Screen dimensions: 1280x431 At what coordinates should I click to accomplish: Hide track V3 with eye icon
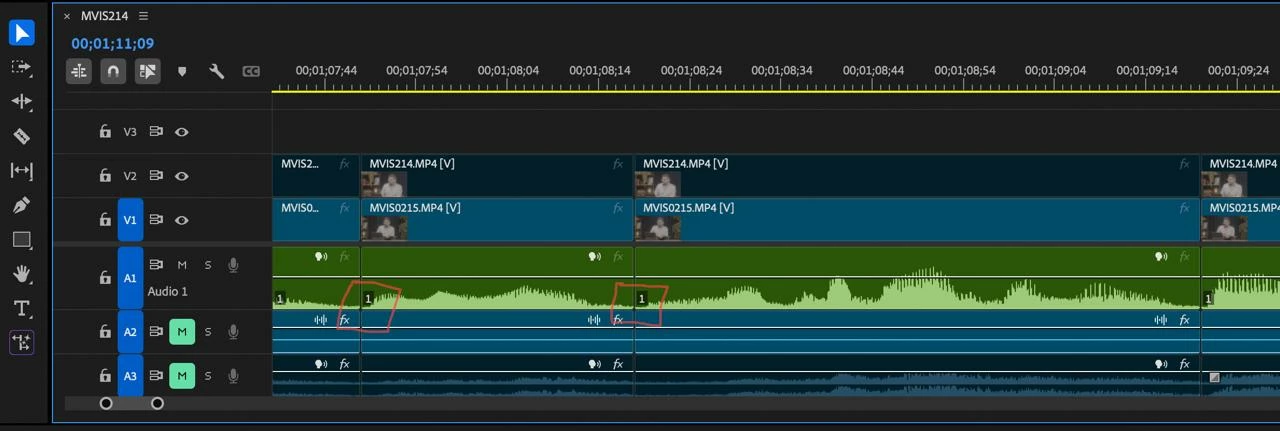click(182, 131)
